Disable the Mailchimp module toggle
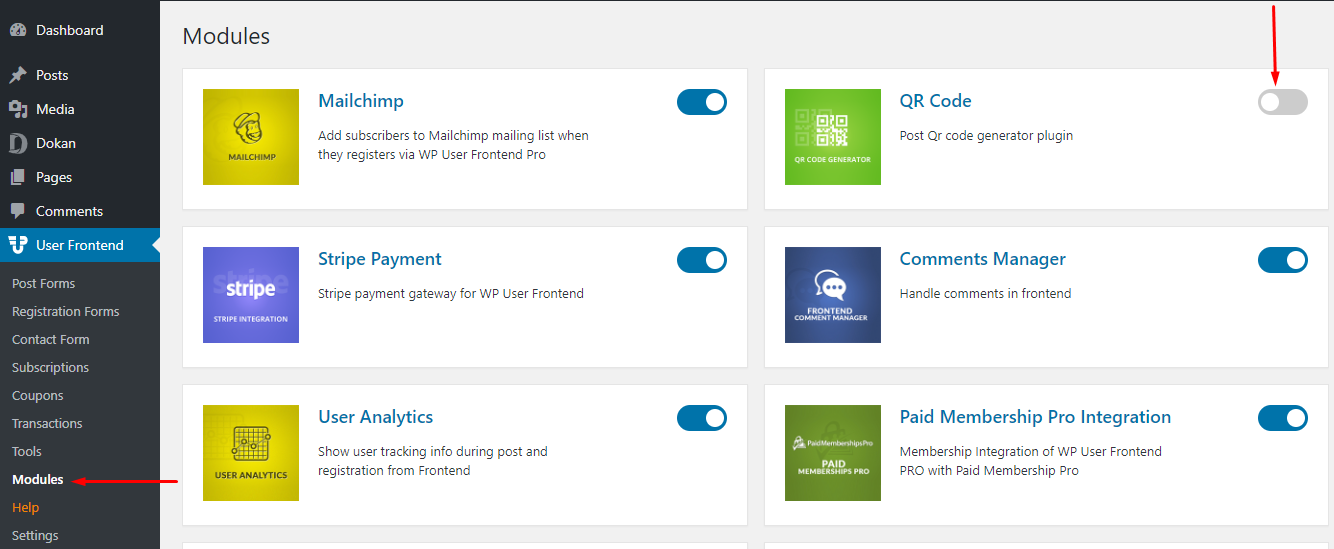The height and width of the screenshot is (549, 1334). click(x=702, y=102)
